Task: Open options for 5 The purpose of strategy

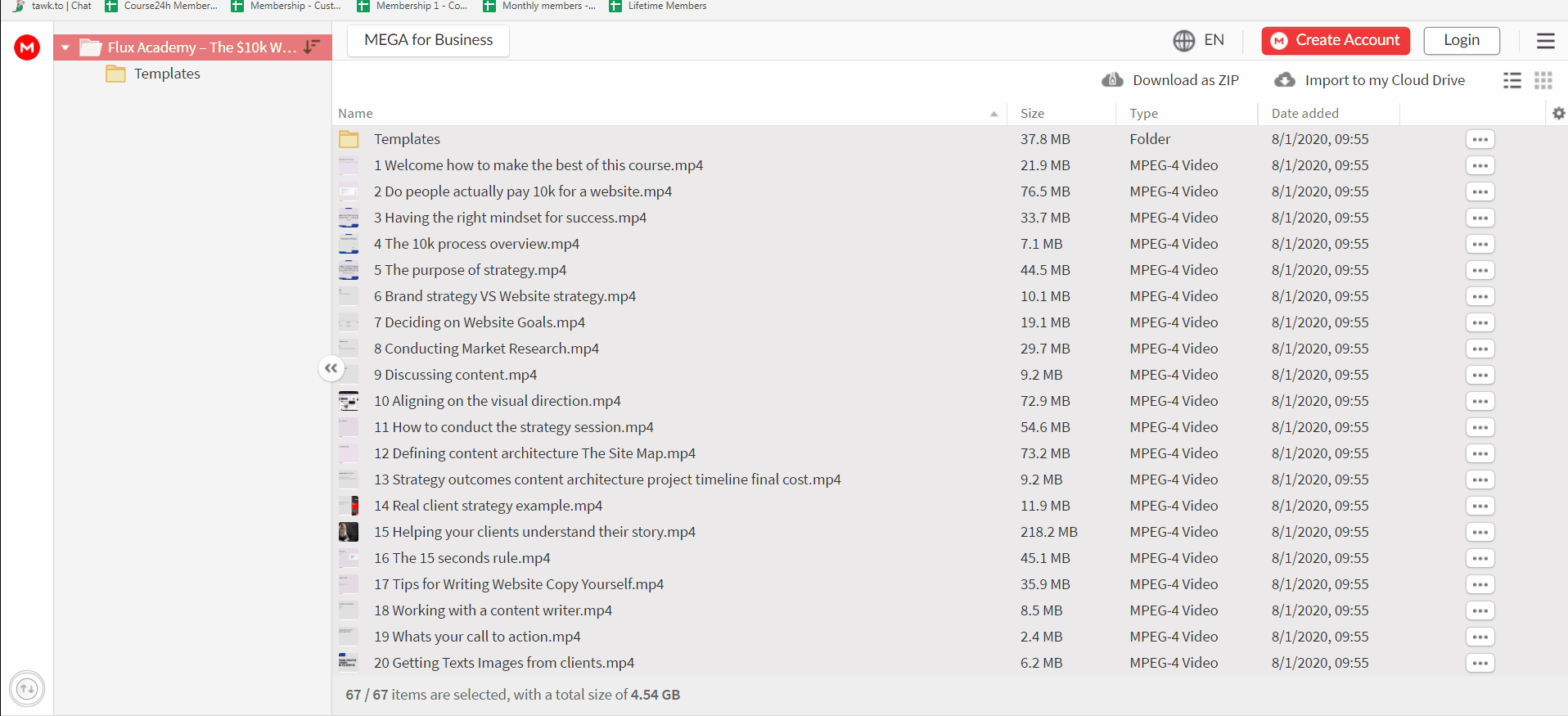Action: tap(1480, 270)
